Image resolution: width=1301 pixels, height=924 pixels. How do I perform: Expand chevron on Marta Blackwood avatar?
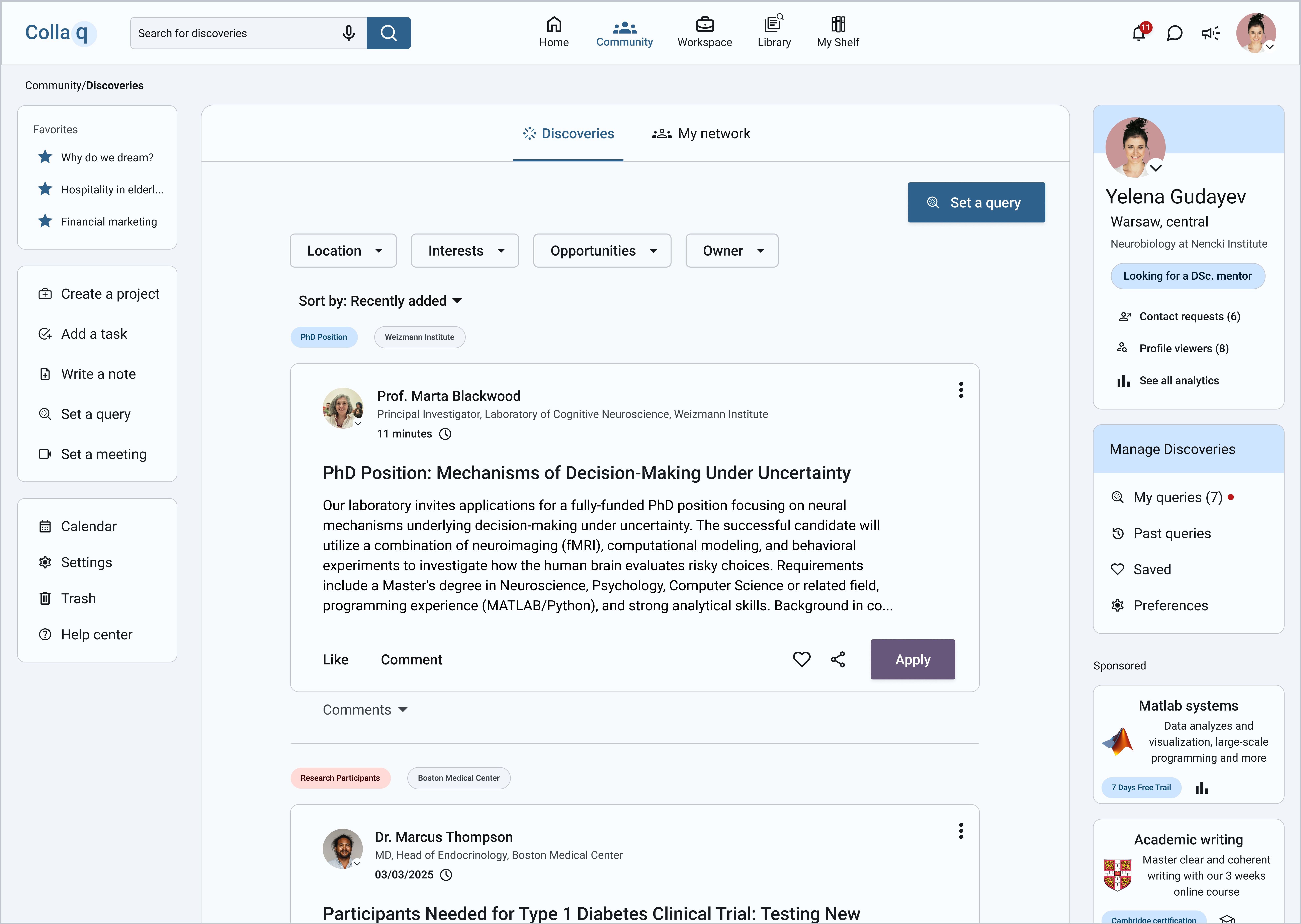(x=358, y=423)
